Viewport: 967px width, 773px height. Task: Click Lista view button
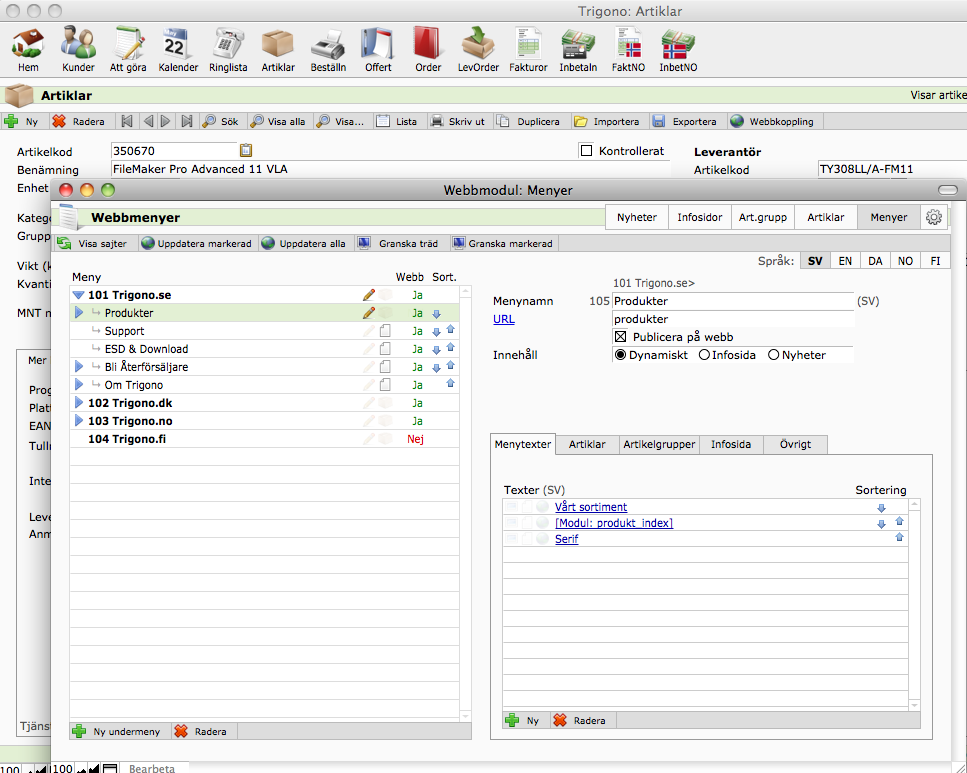[x=397, y=122]
